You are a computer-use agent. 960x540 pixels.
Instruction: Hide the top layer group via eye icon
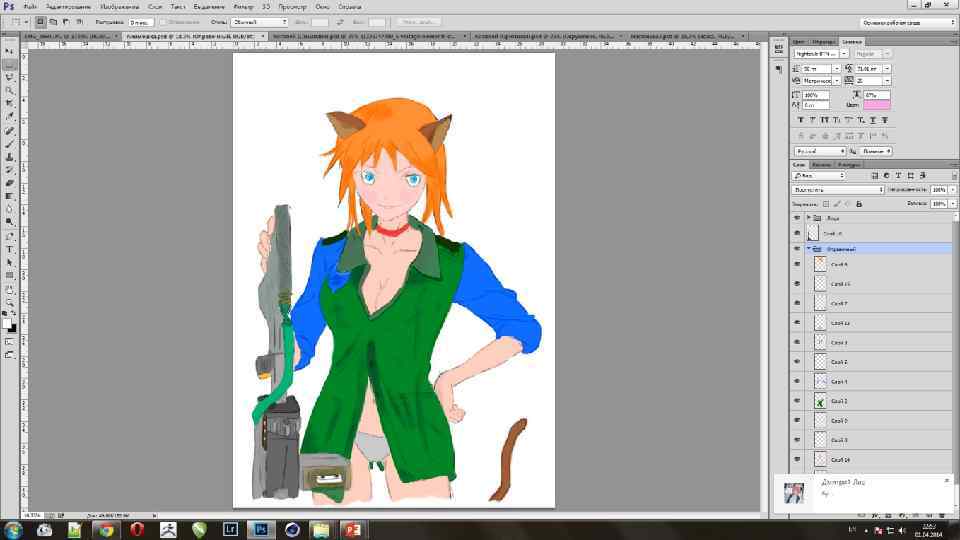click(797, 217)
